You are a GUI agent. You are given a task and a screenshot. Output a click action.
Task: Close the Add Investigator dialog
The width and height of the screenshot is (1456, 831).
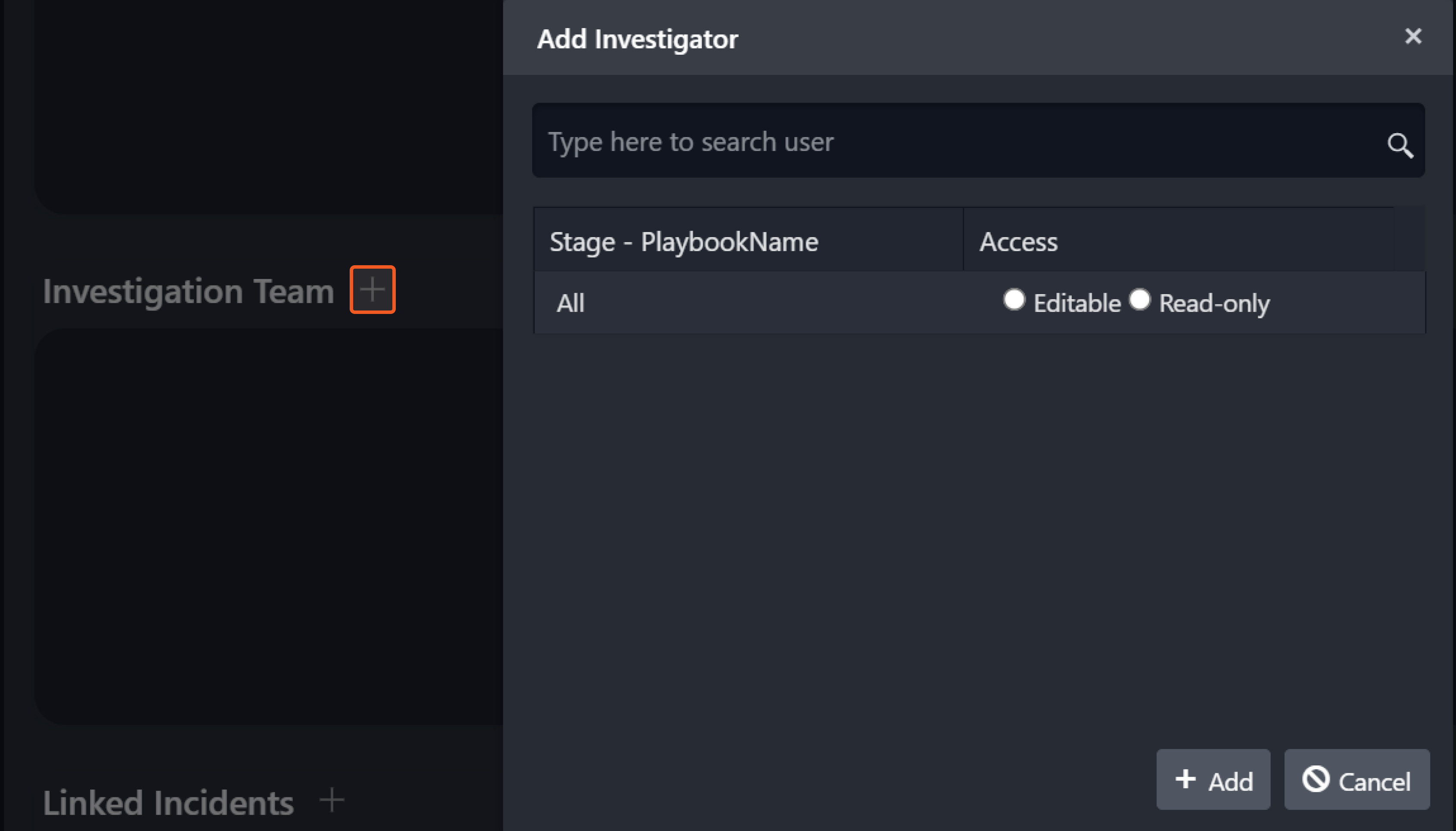pyautogui.click(x=1412, y=37)
